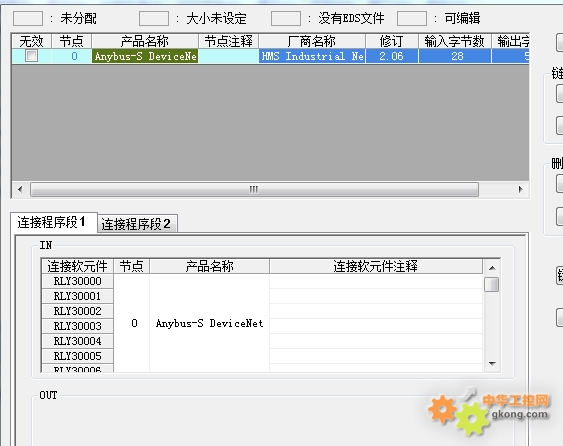
Task: Click the 修订 column header
Action: (x=392, y=41)
